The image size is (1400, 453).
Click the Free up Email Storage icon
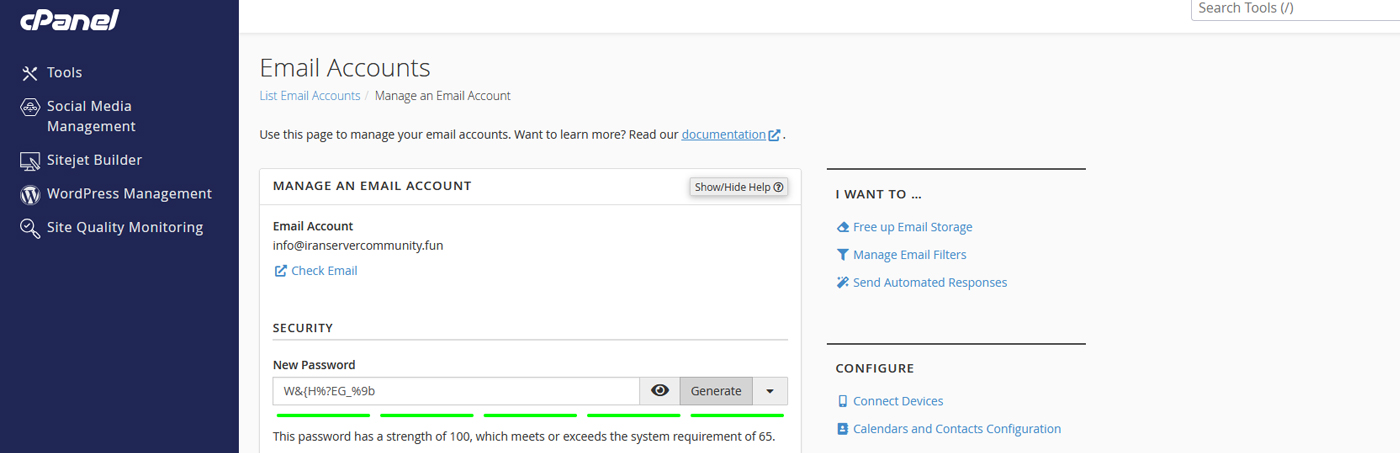[842, 228]
